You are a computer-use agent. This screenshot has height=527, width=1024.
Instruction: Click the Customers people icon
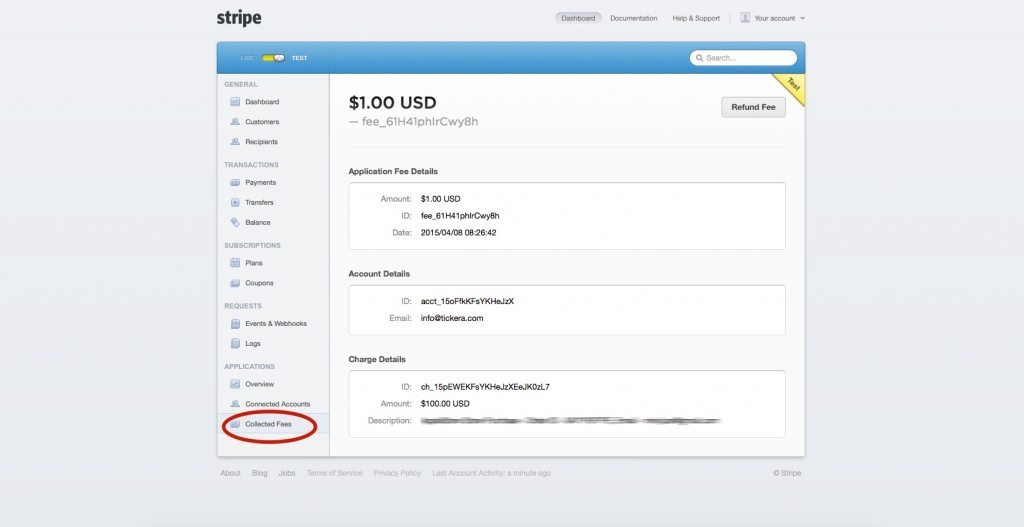coord(235,121)
